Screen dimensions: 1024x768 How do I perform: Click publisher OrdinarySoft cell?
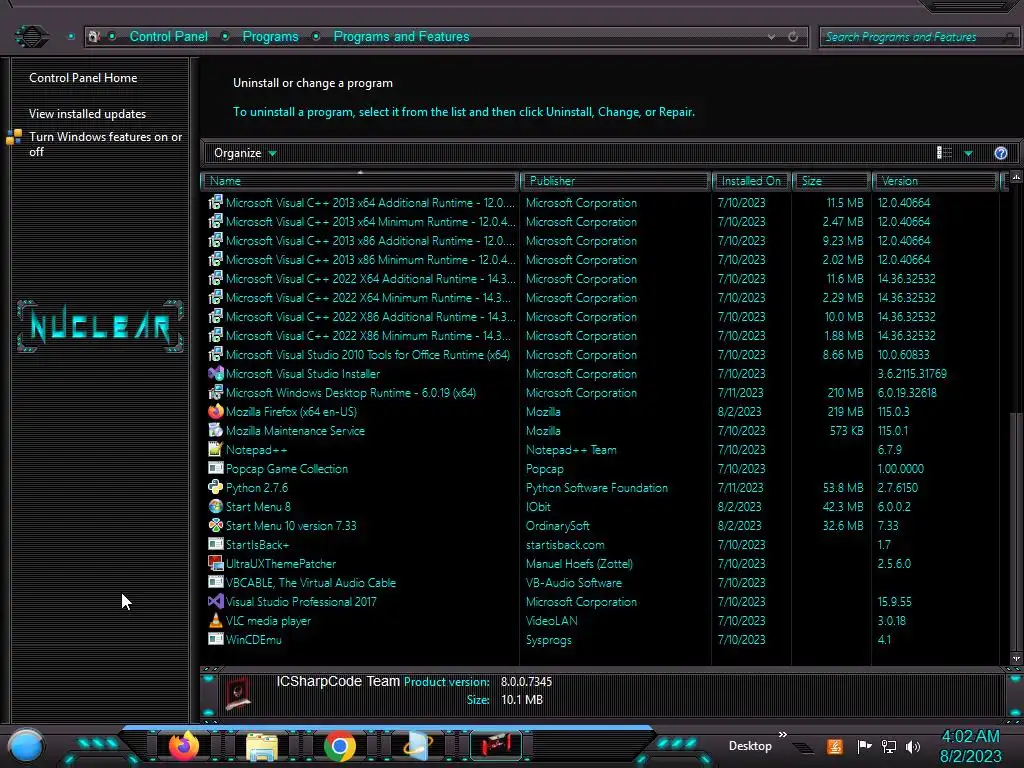[x=558, y=525]
